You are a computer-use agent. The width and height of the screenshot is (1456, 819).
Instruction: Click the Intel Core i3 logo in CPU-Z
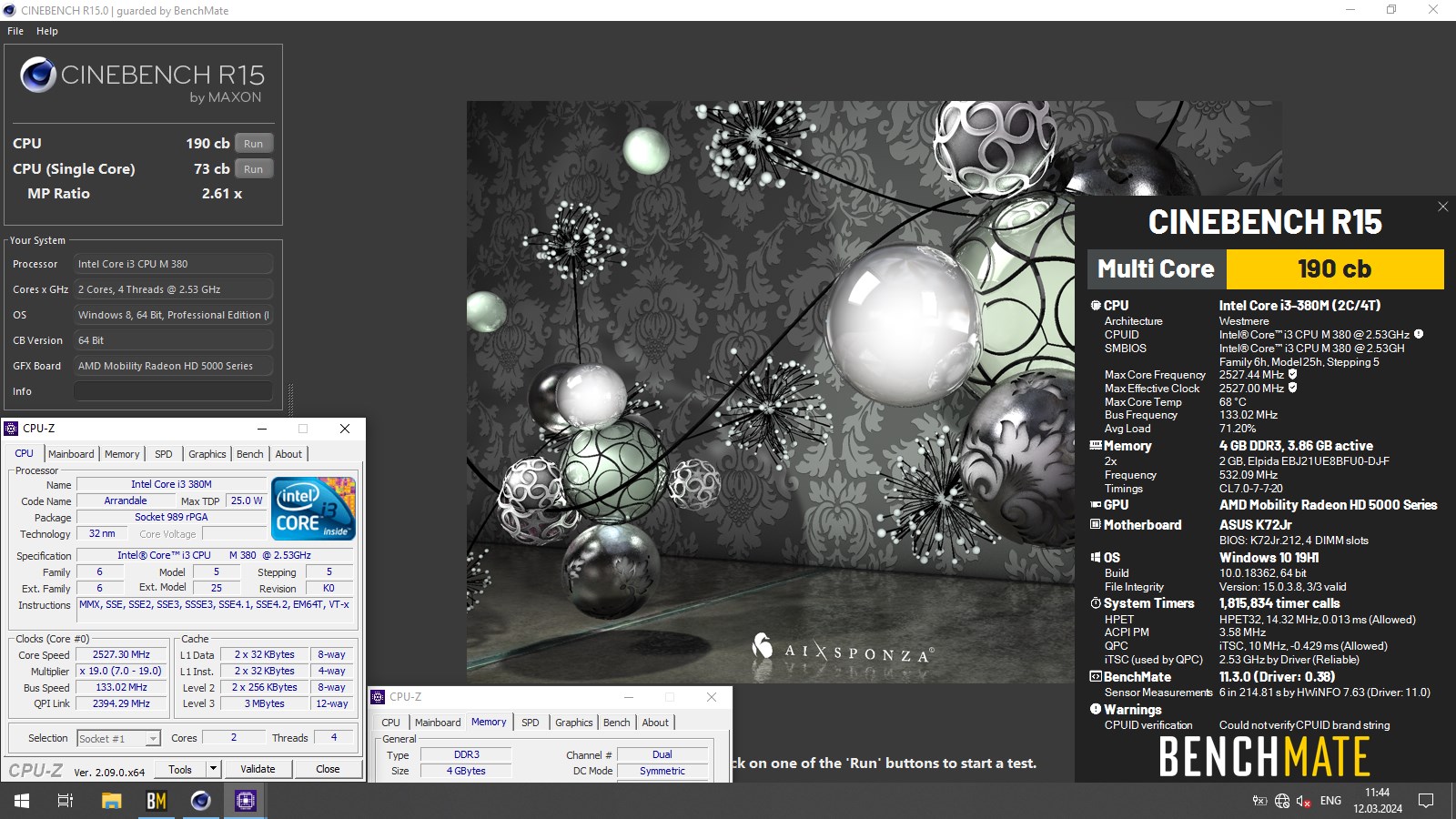coord(313,509)
